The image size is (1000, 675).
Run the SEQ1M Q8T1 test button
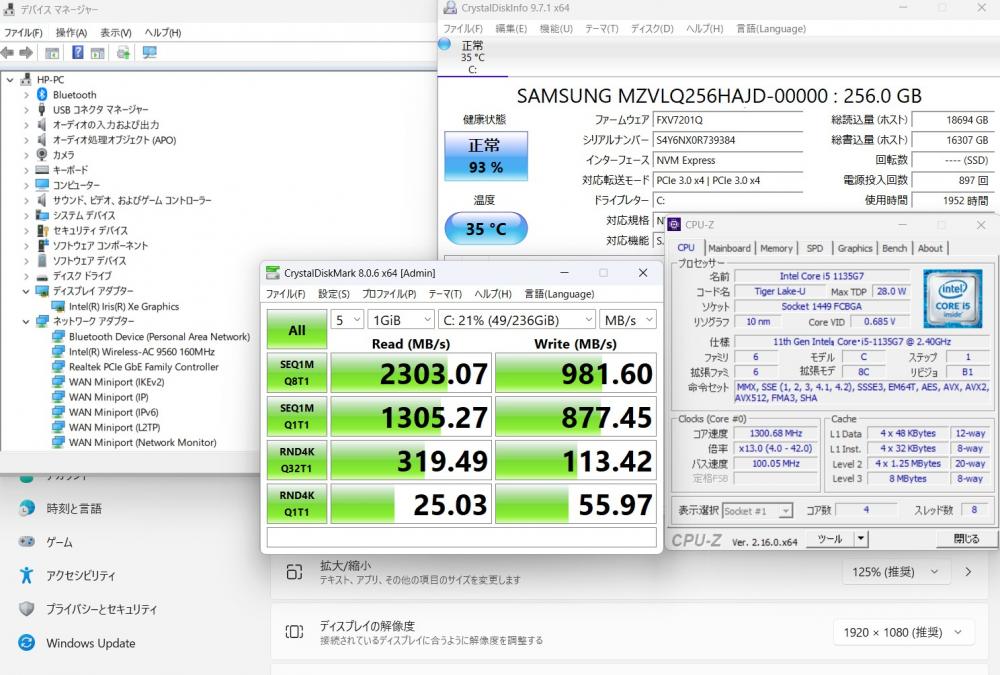(x=297, y=373)
